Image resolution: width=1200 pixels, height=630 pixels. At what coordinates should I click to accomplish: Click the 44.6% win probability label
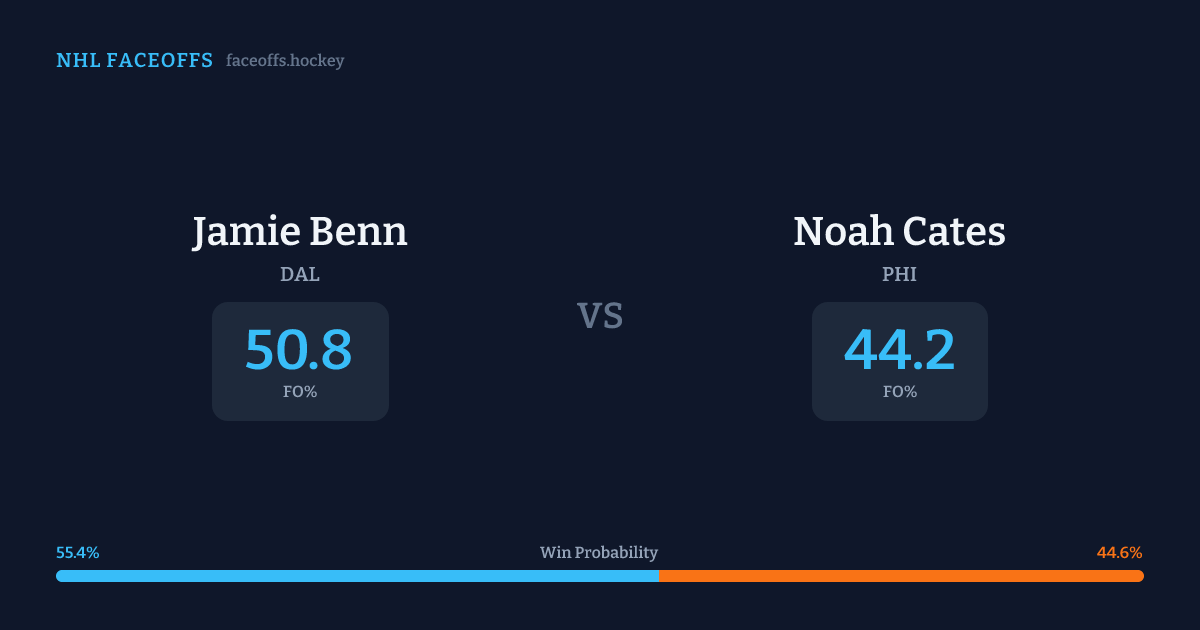pos(1119,553)
